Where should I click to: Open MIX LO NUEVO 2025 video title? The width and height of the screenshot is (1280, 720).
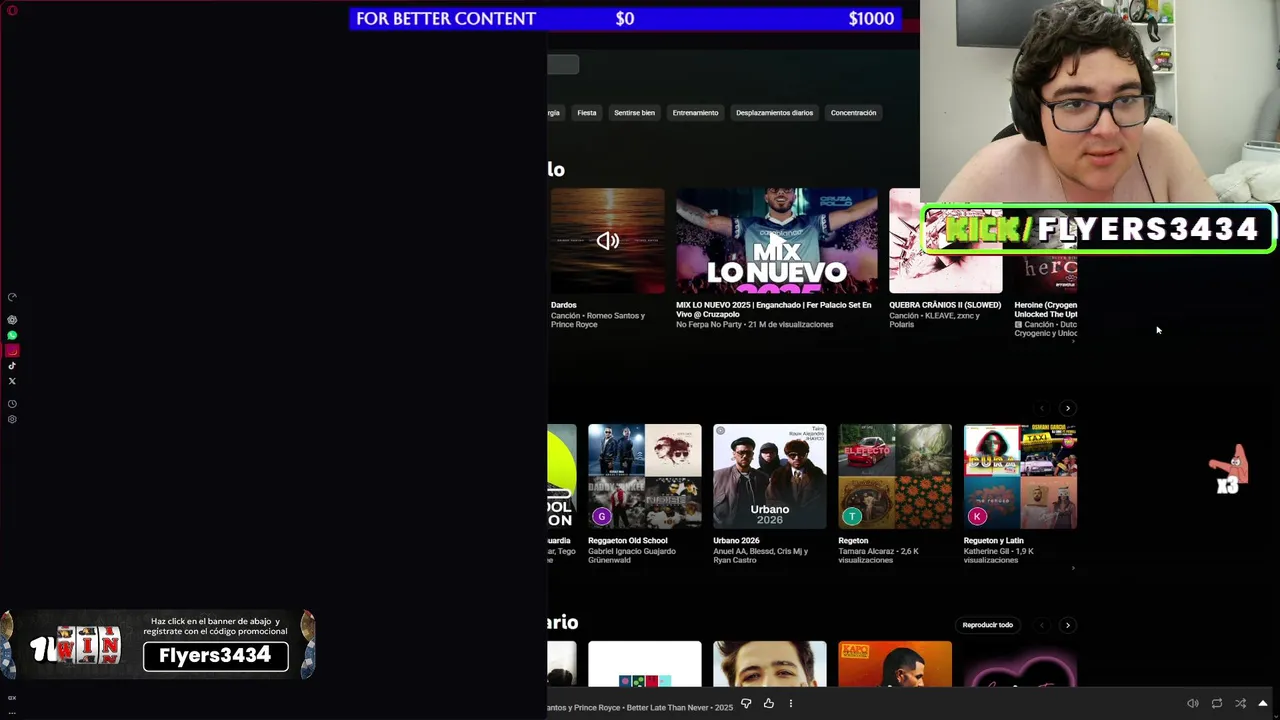(x=774, y=310)
